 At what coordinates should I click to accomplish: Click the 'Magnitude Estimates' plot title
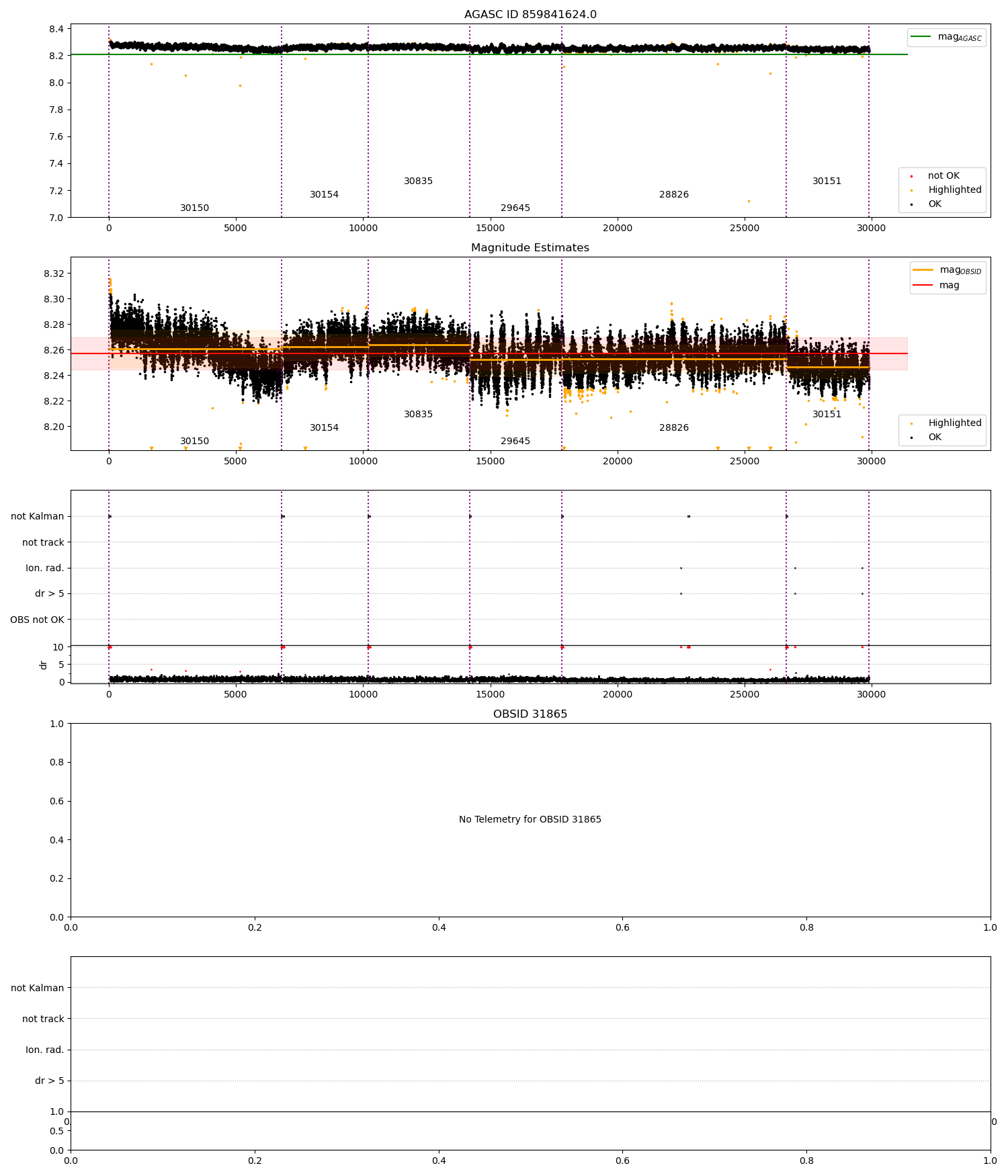[x=530, y=248]
